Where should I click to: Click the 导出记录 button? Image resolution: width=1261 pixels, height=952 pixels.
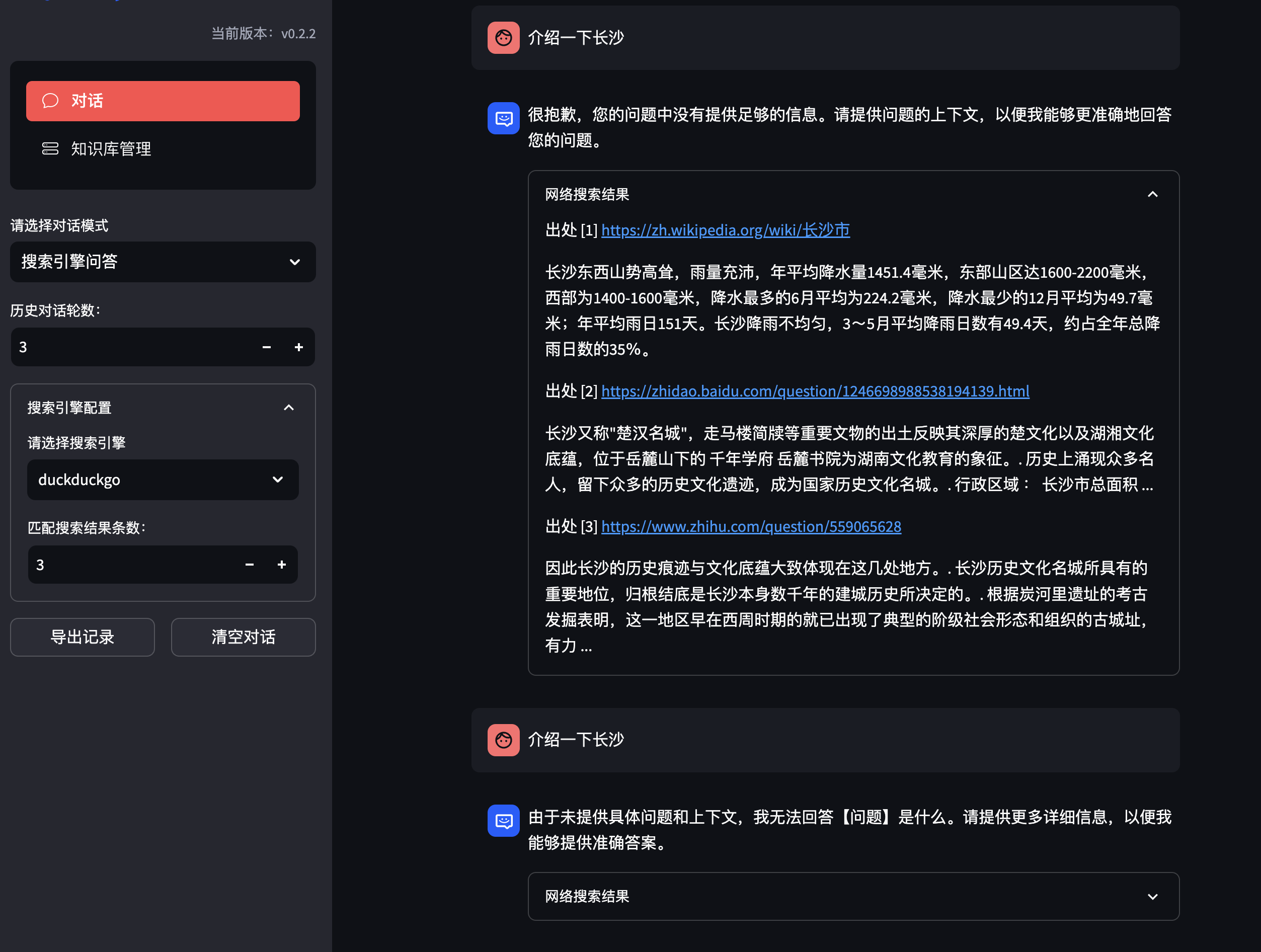coord(82,637)
